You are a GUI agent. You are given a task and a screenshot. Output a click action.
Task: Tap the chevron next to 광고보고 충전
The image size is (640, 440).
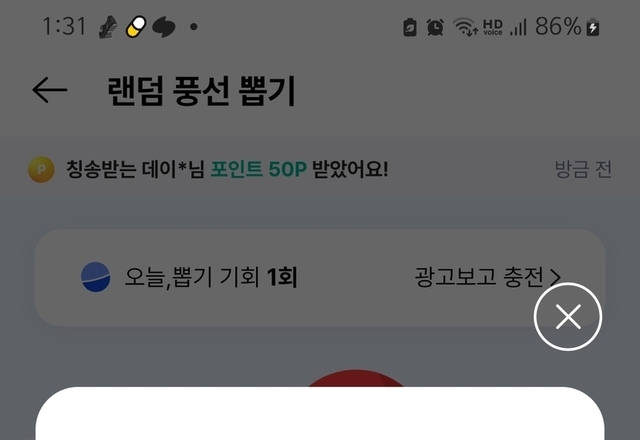[x=555, y=278]
